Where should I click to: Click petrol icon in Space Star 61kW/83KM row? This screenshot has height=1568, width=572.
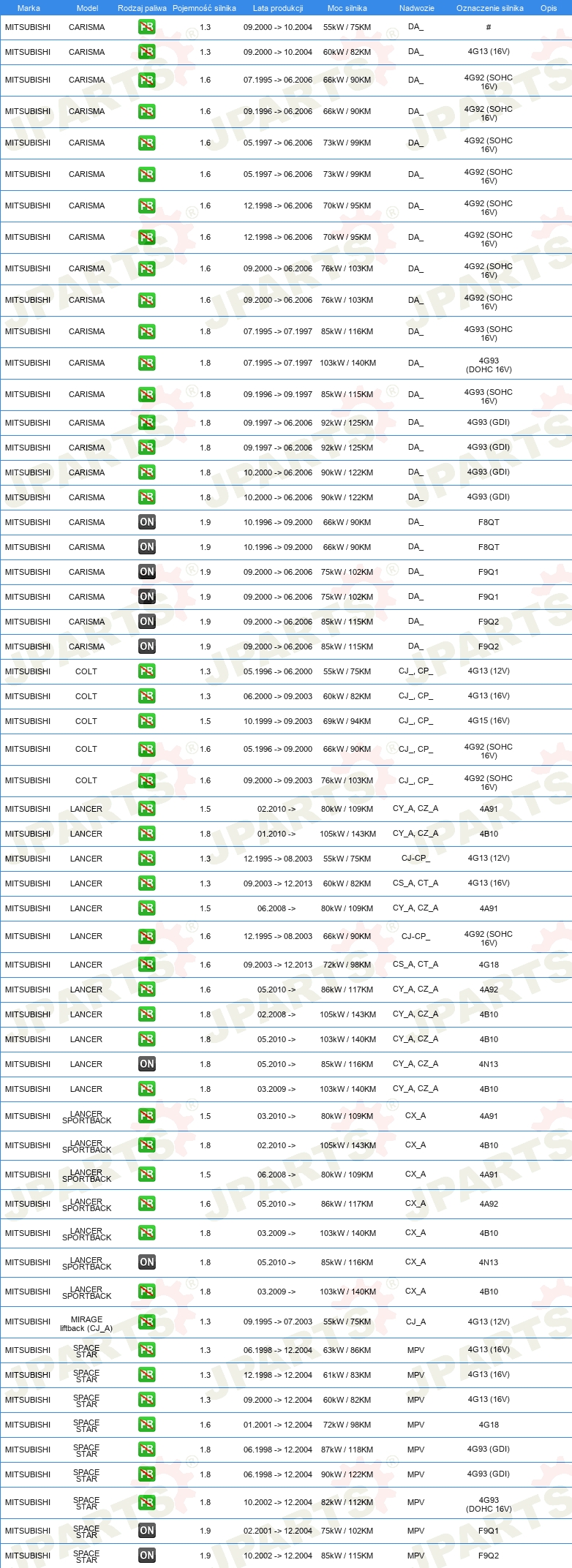coord(147,1375)
